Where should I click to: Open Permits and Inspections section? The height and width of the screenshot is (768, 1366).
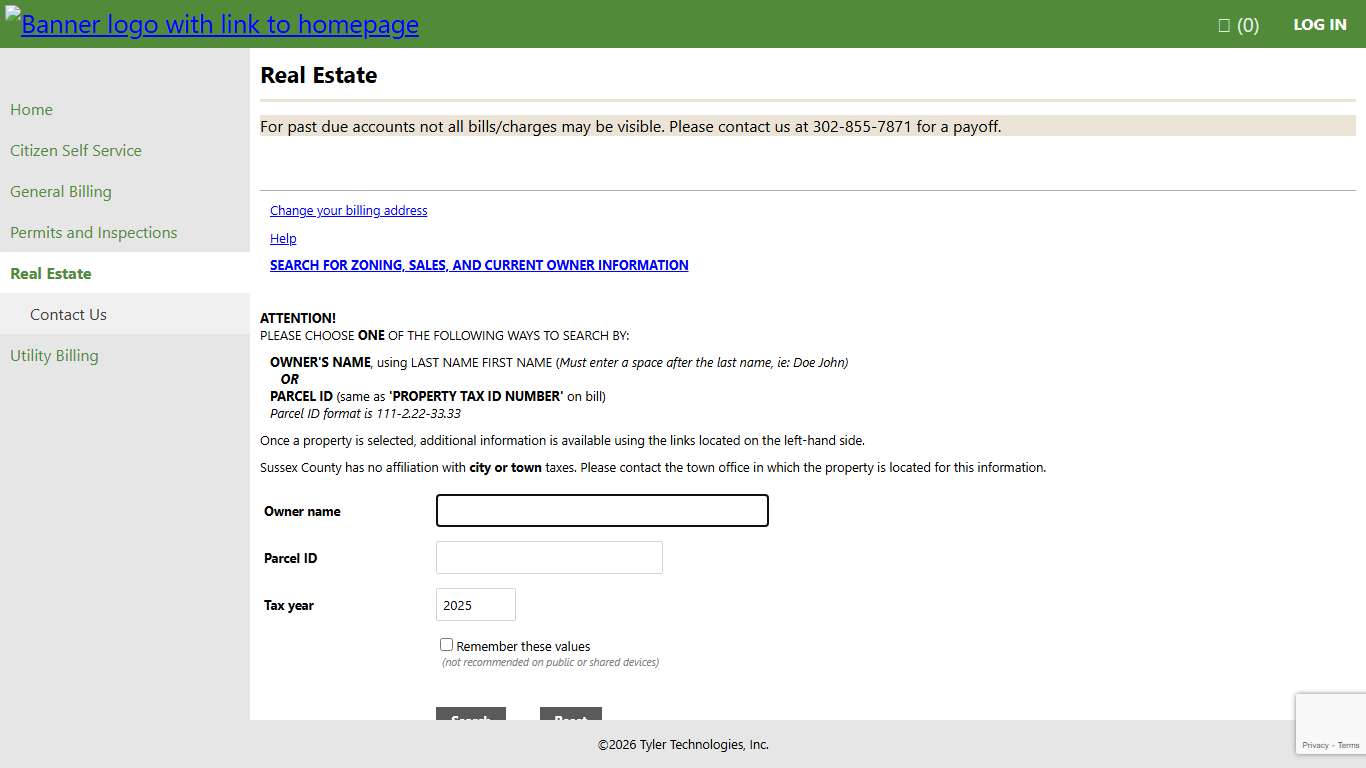tap(94, 233)
